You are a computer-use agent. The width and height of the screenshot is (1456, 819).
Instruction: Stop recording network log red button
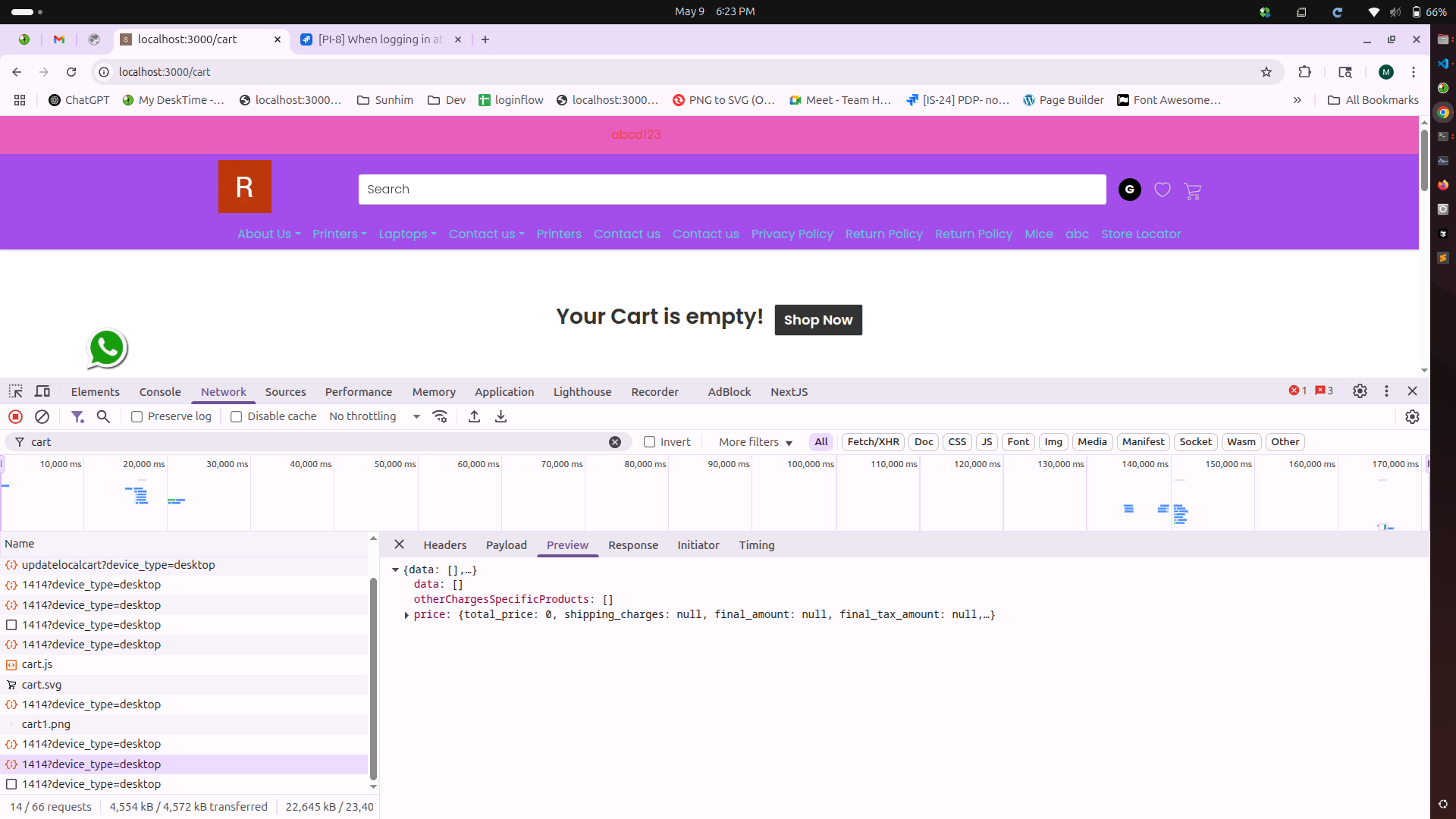click(x=15, y=416)
